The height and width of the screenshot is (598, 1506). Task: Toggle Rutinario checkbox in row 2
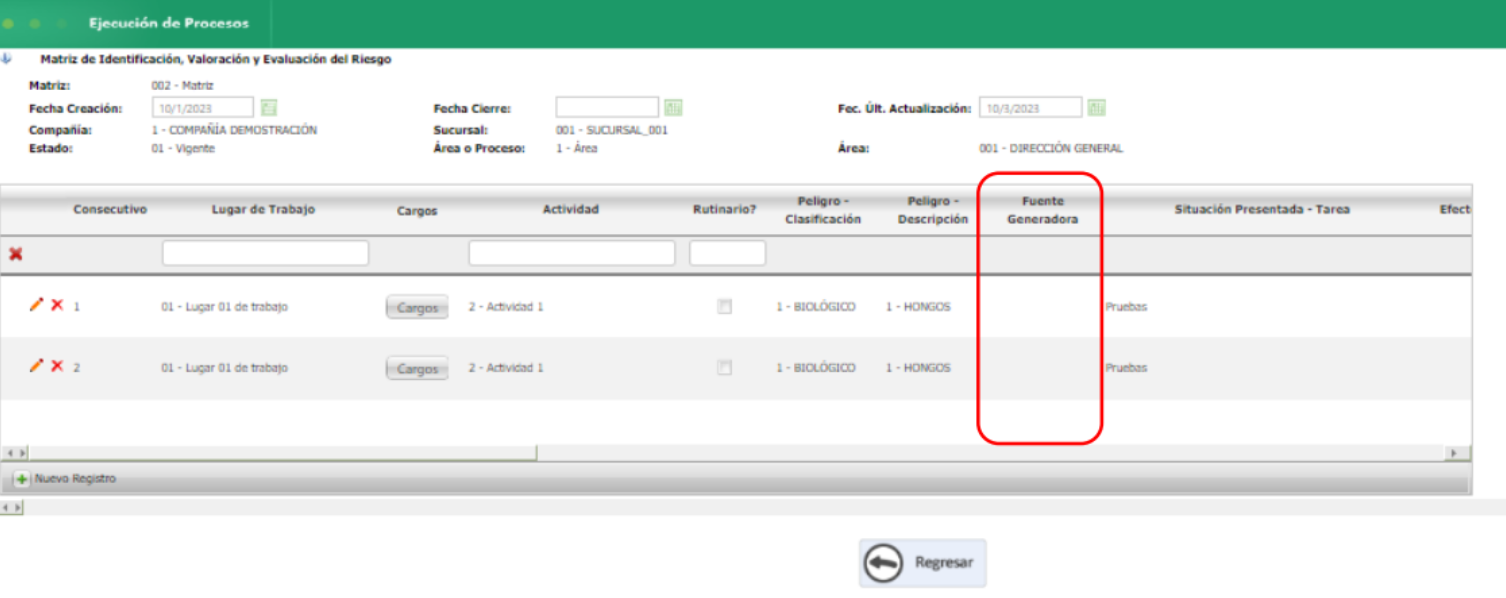(724, 368)
